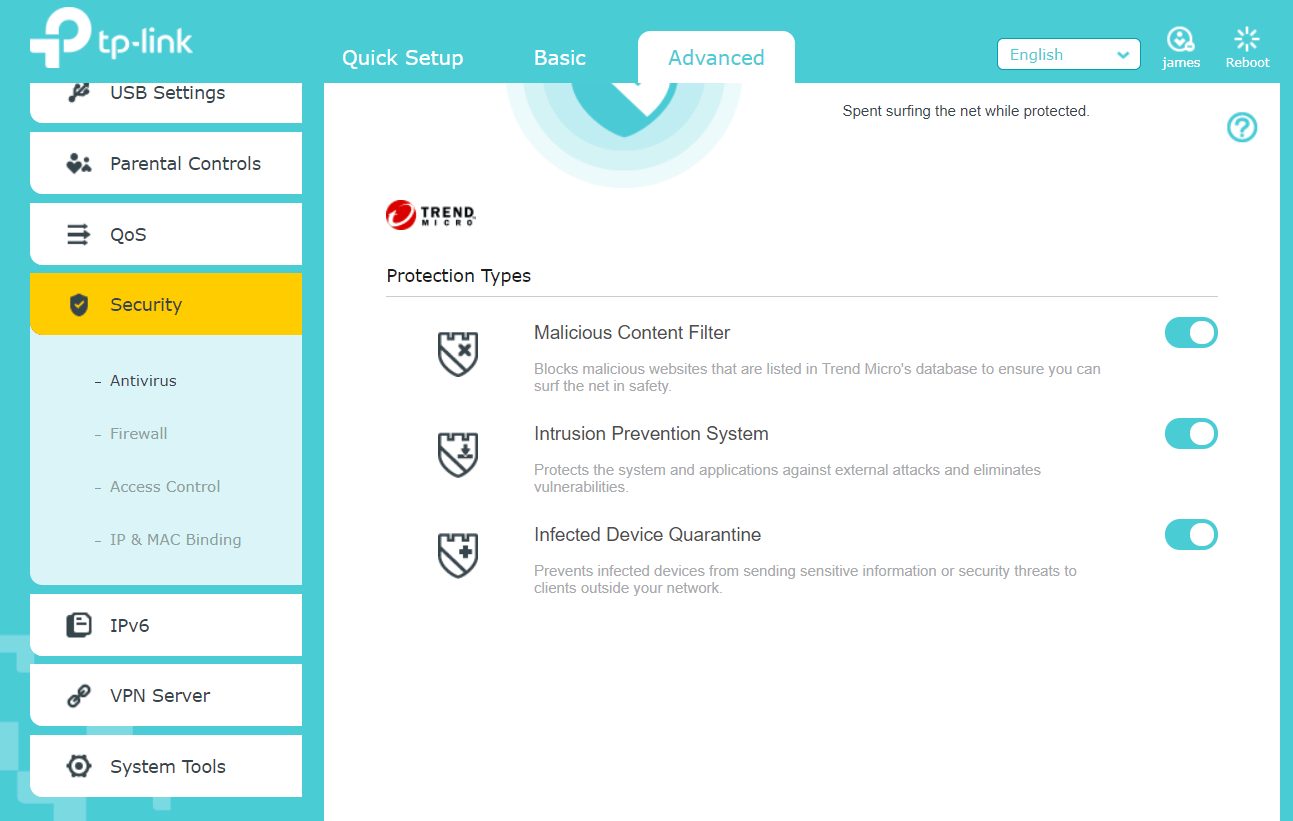
Task: Open the English language dropdown
Action: click(x=1068, y=55)
